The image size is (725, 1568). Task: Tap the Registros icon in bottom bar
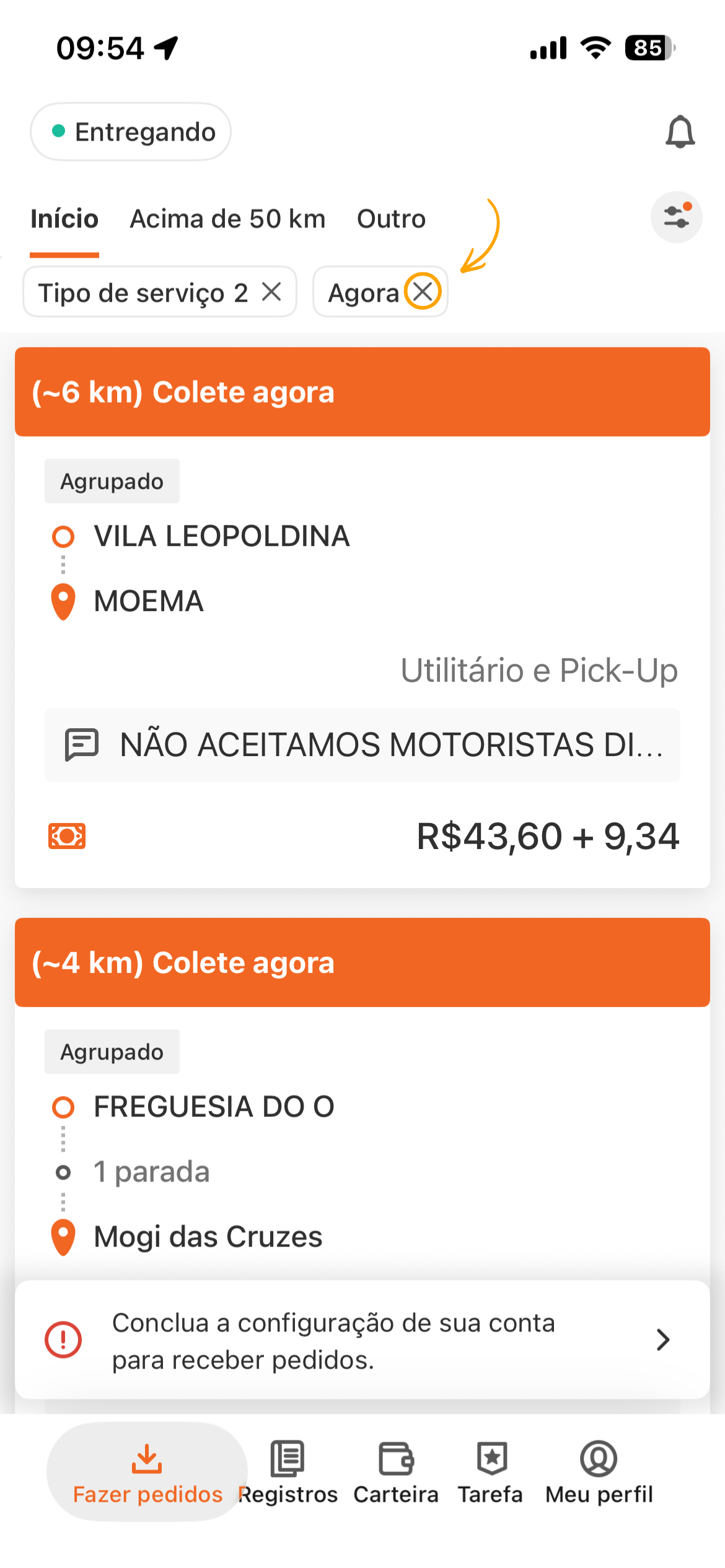tap(288, 1458)
